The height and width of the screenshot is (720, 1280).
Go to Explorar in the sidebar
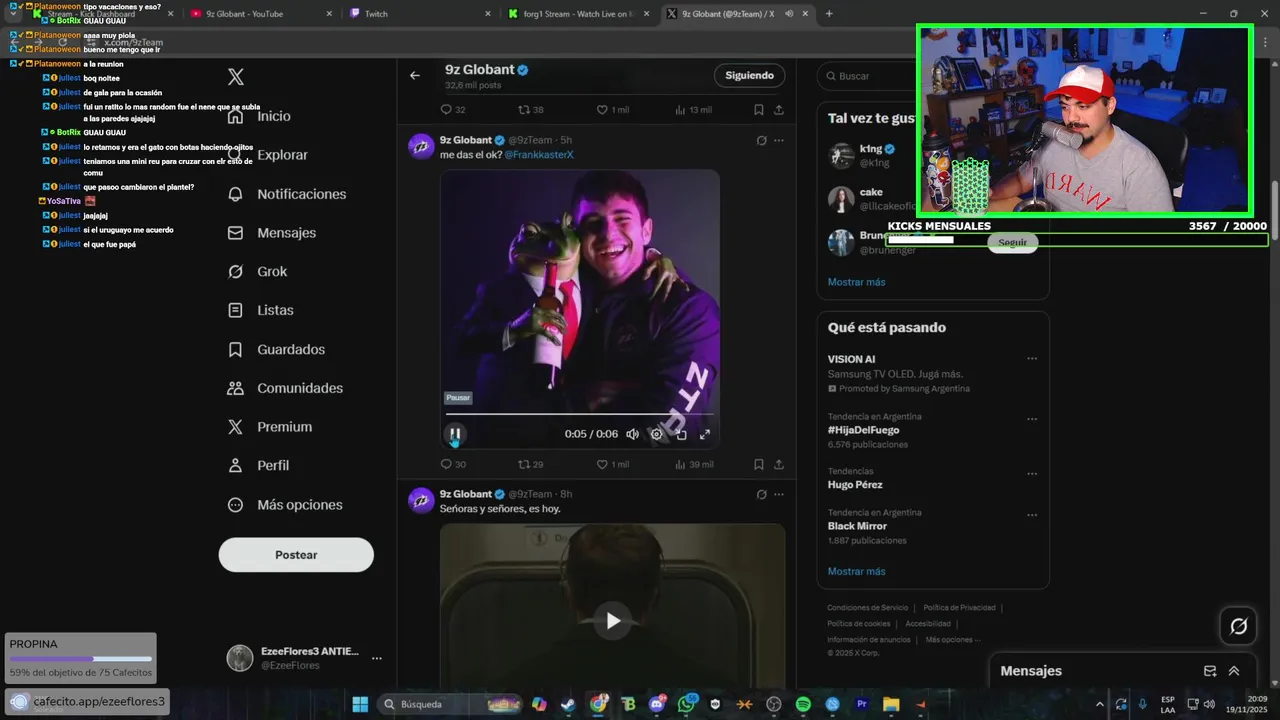(268, 155)
